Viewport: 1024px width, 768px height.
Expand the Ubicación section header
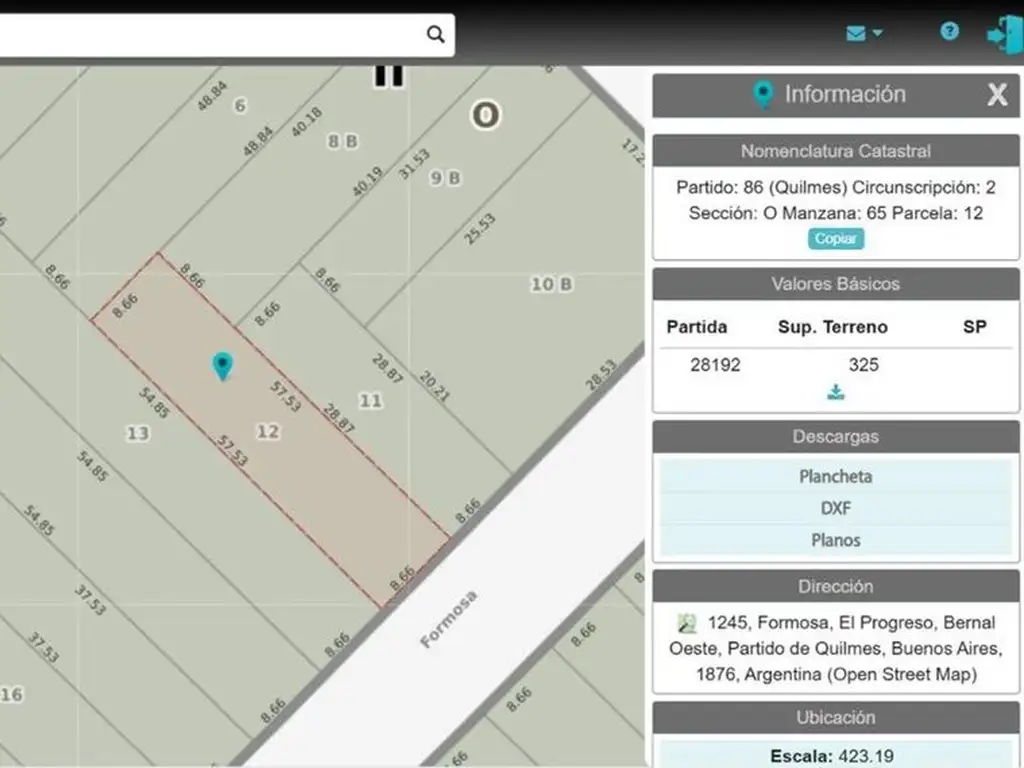pyautogui.click(x=835, y=717)
